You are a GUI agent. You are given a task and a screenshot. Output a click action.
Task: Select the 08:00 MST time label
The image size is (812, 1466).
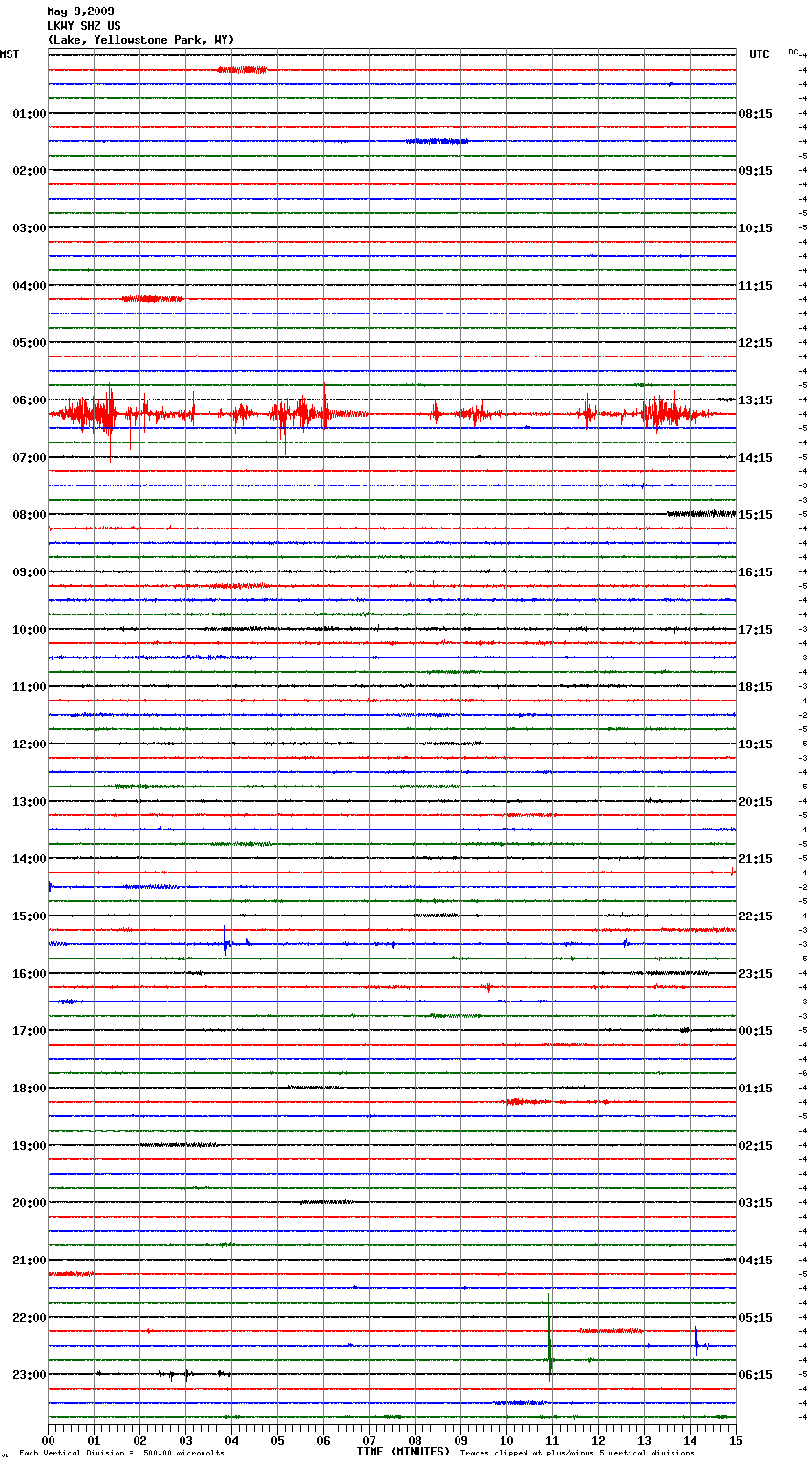click(x=30, y=515)
